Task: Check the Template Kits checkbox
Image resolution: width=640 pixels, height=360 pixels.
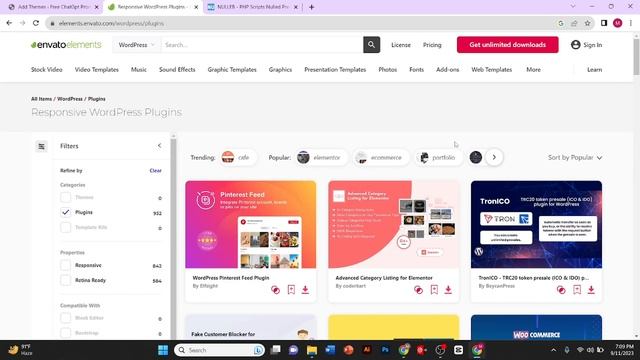Action: 65,227
